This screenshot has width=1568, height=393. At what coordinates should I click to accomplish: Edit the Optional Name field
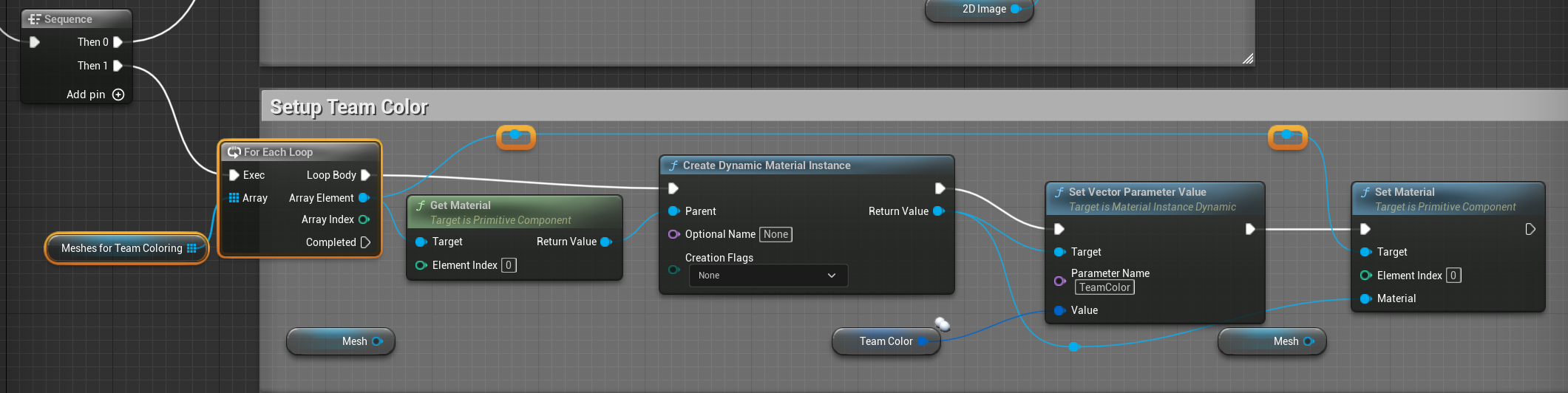click(x=775, y=234)
